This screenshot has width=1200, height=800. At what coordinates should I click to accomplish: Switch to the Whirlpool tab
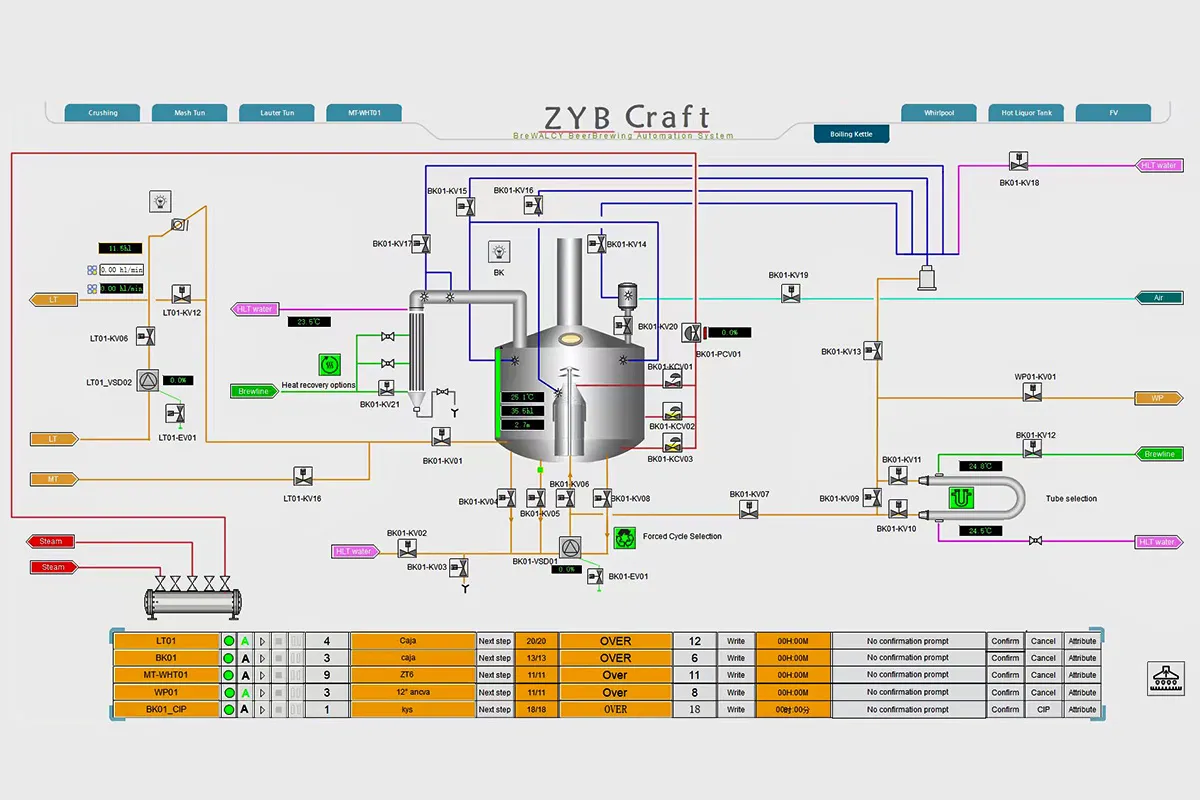939,113
